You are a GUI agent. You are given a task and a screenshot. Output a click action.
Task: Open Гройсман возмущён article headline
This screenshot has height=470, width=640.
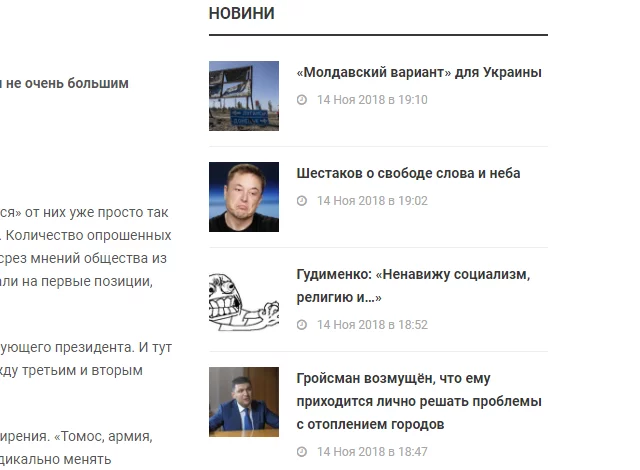(x=419, y=401)
